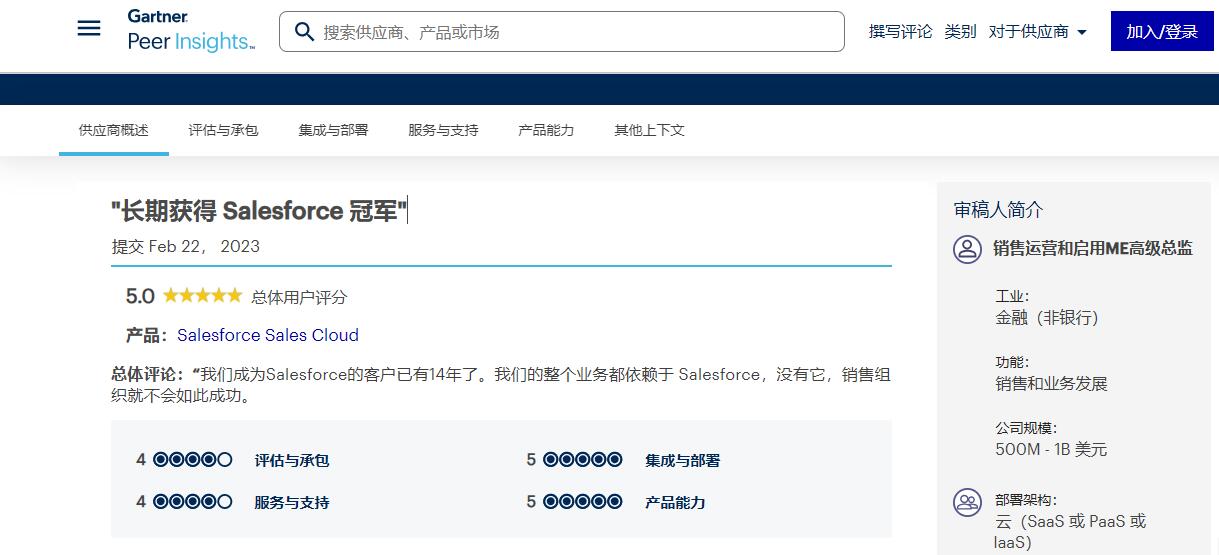Select the 供应商概述 tab
The image size is (1219, 555).
tap(114, 130)
